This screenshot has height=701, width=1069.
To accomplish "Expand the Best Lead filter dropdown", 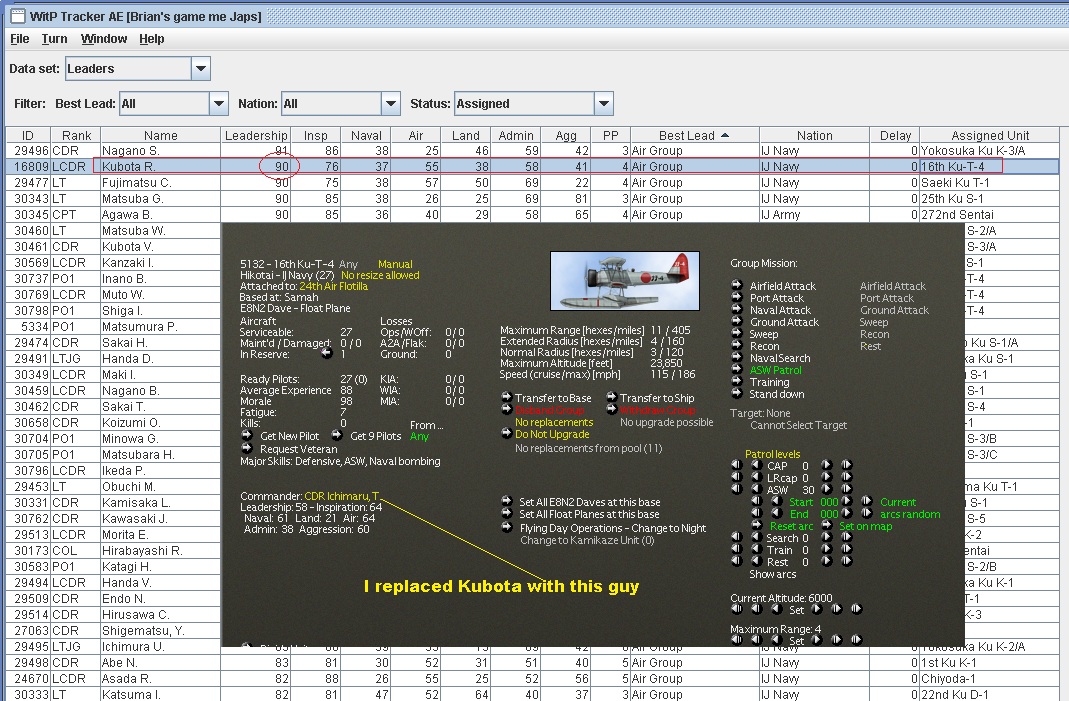I will (219, 104).
